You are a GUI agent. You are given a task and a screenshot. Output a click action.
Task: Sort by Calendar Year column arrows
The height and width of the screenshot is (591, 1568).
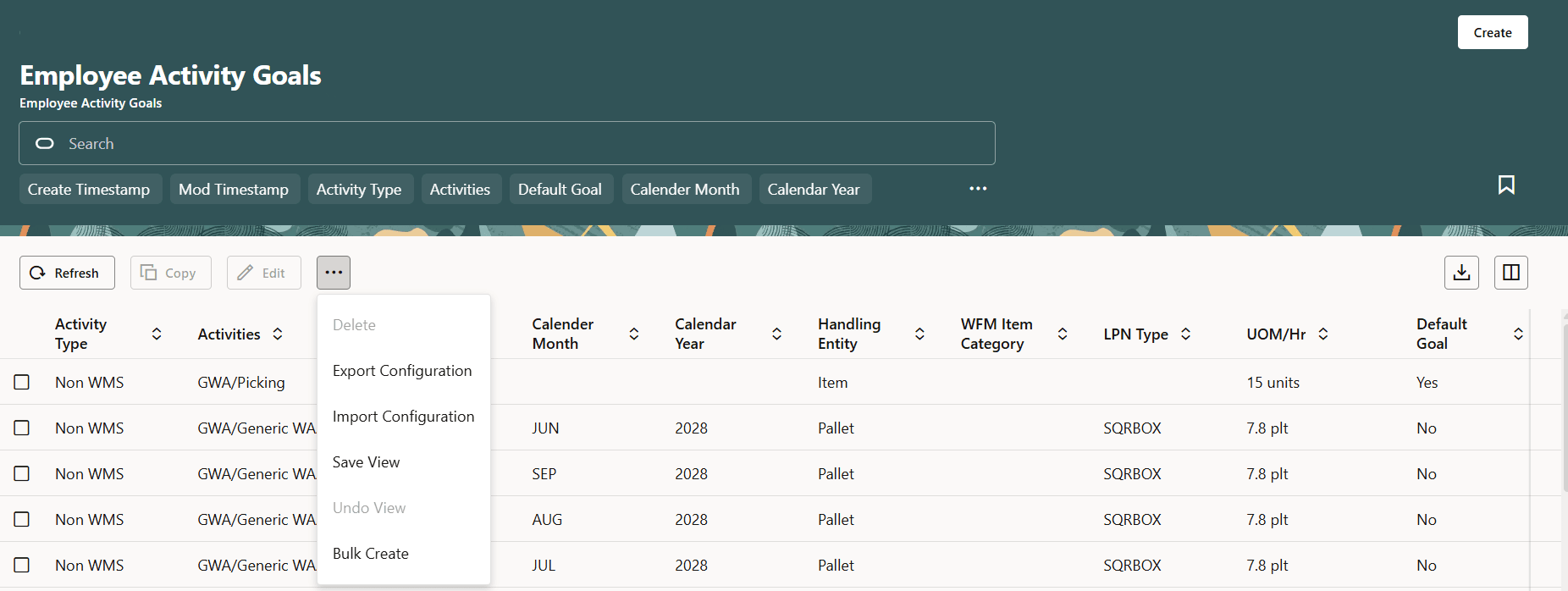(776, 334)
